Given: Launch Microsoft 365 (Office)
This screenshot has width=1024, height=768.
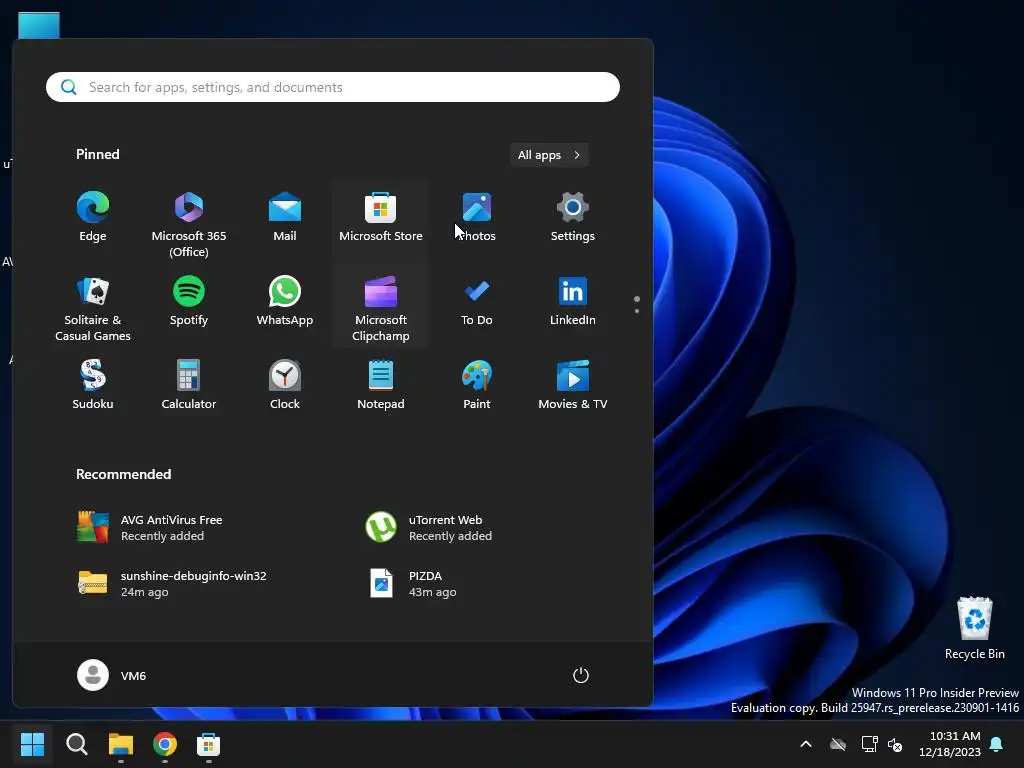Looking at the screenshot, I should click(189, 223).
